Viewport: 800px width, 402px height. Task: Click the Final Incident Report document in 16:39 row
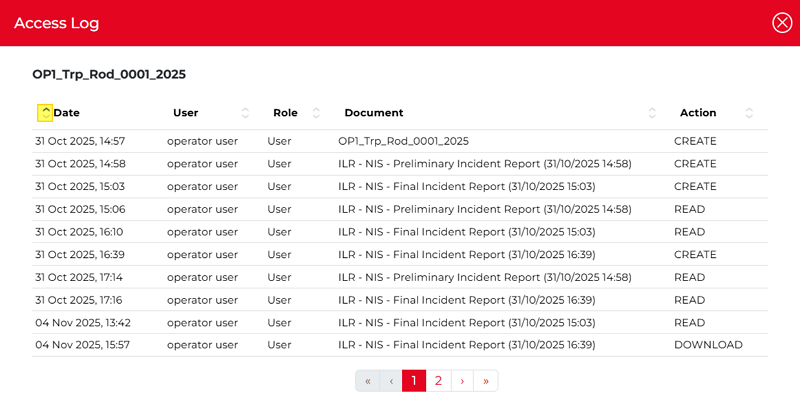coord(467,255)
